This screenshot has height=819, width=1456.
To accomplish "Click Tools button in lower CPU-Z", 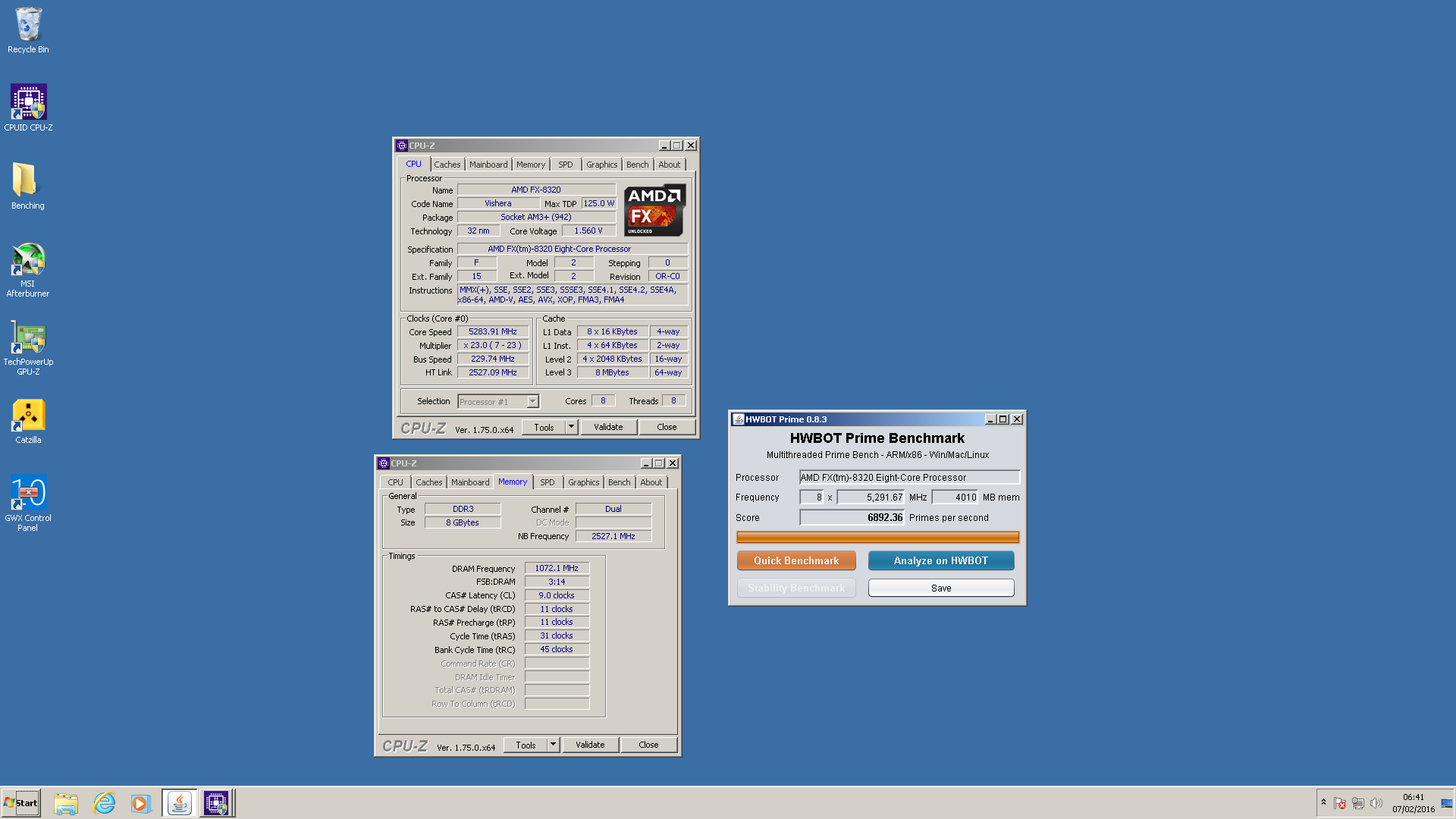I will 526,745.
